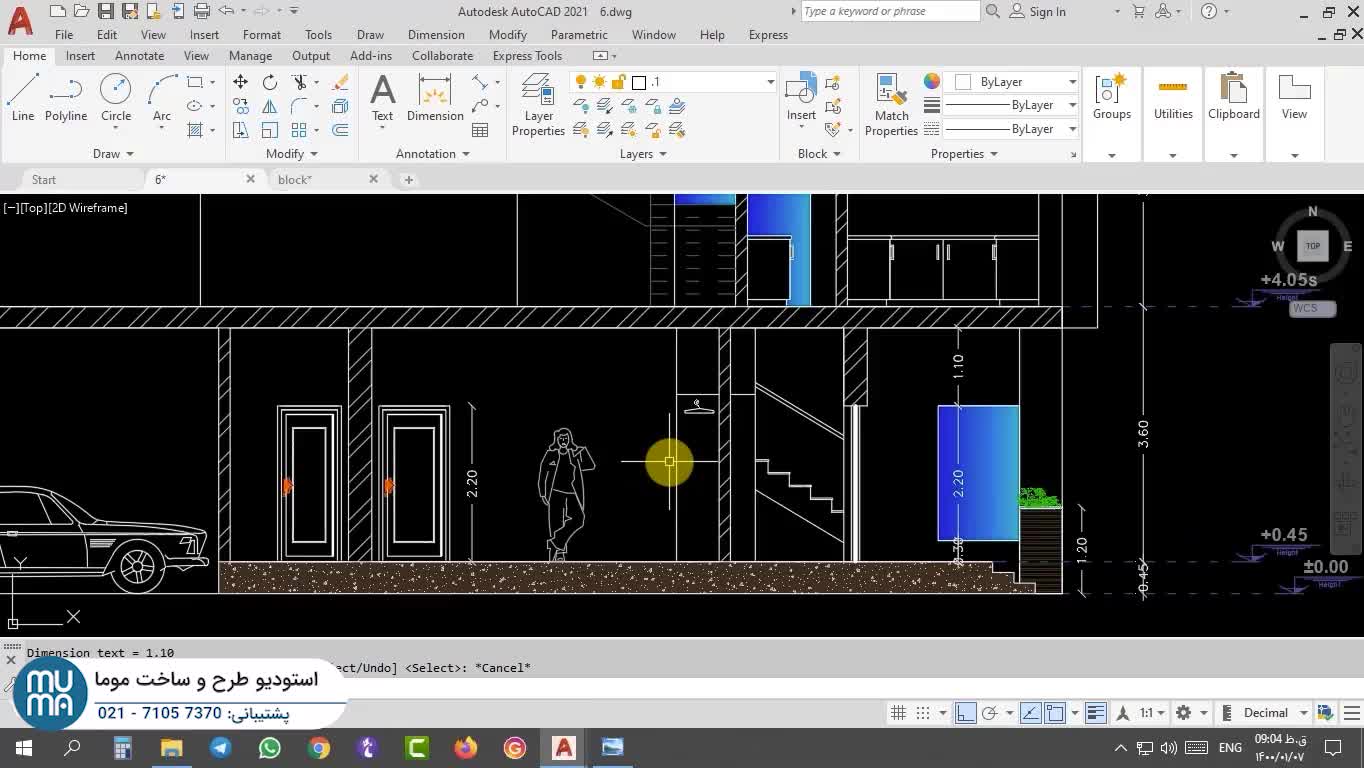Viewport: 1364px width, 768px height.
Task: Insert a table from Annotation panel
Action: coord(480,130)
